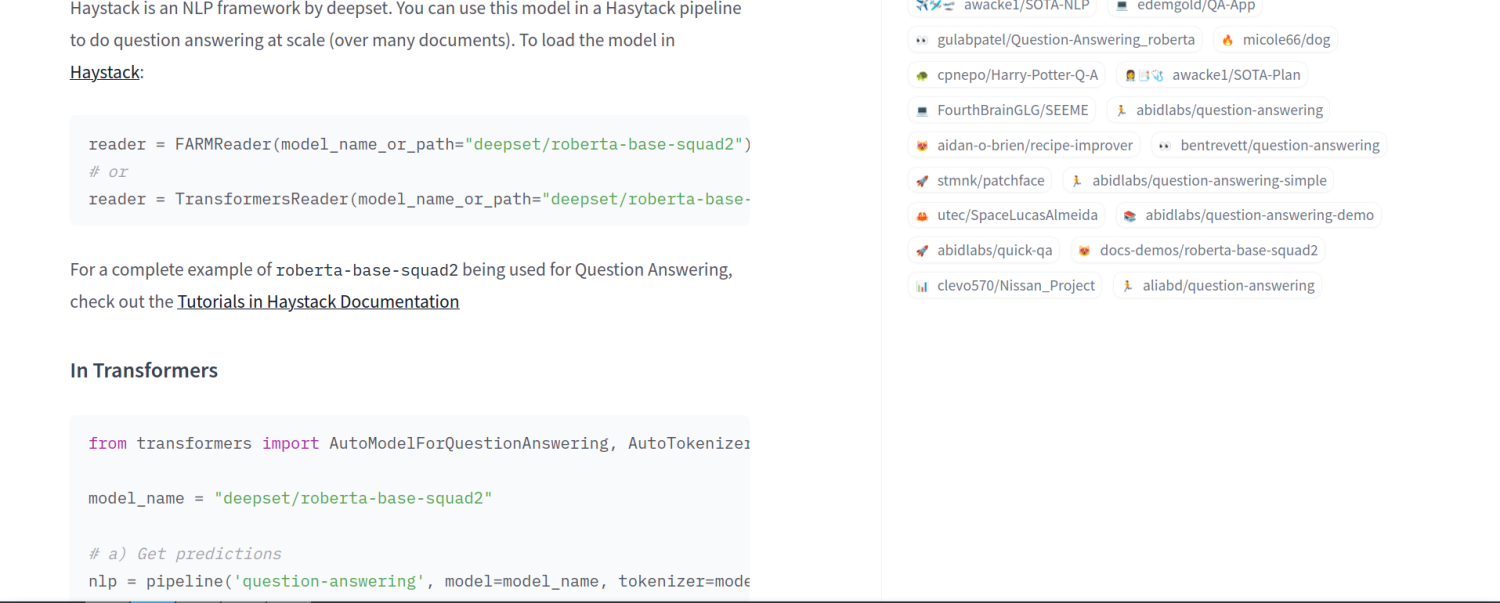Open aidan-o-brien/recipe-improver Space
Viewport: 1500px width, 603px height.
(1024, 145)
